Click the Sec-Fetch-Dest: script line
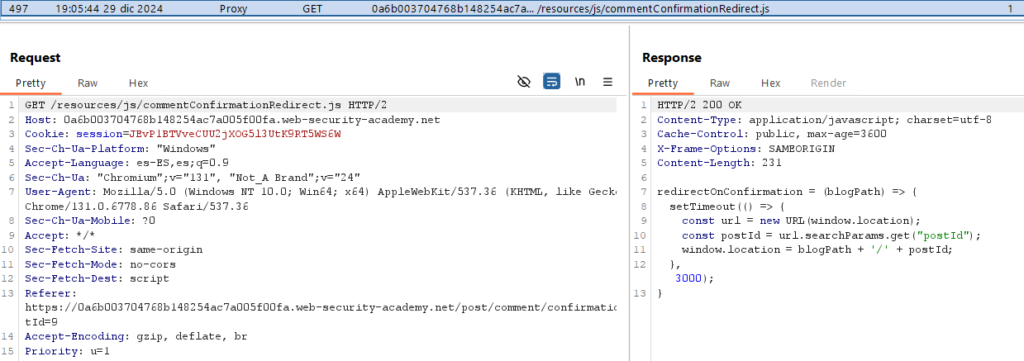This screenshot has width=1024, height=361. pos(97,278)
